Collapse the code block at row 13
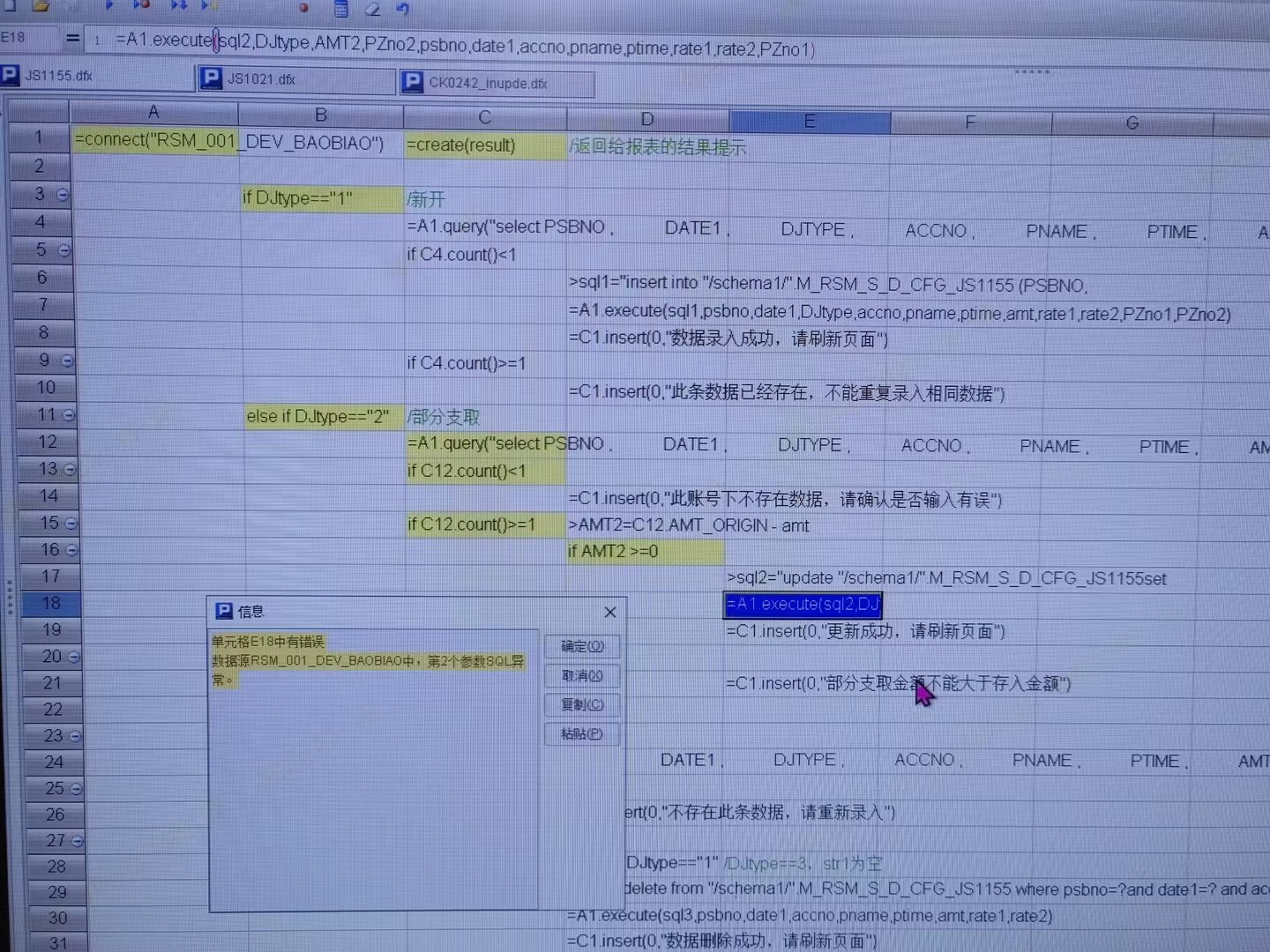 click(x=70, y=470)
